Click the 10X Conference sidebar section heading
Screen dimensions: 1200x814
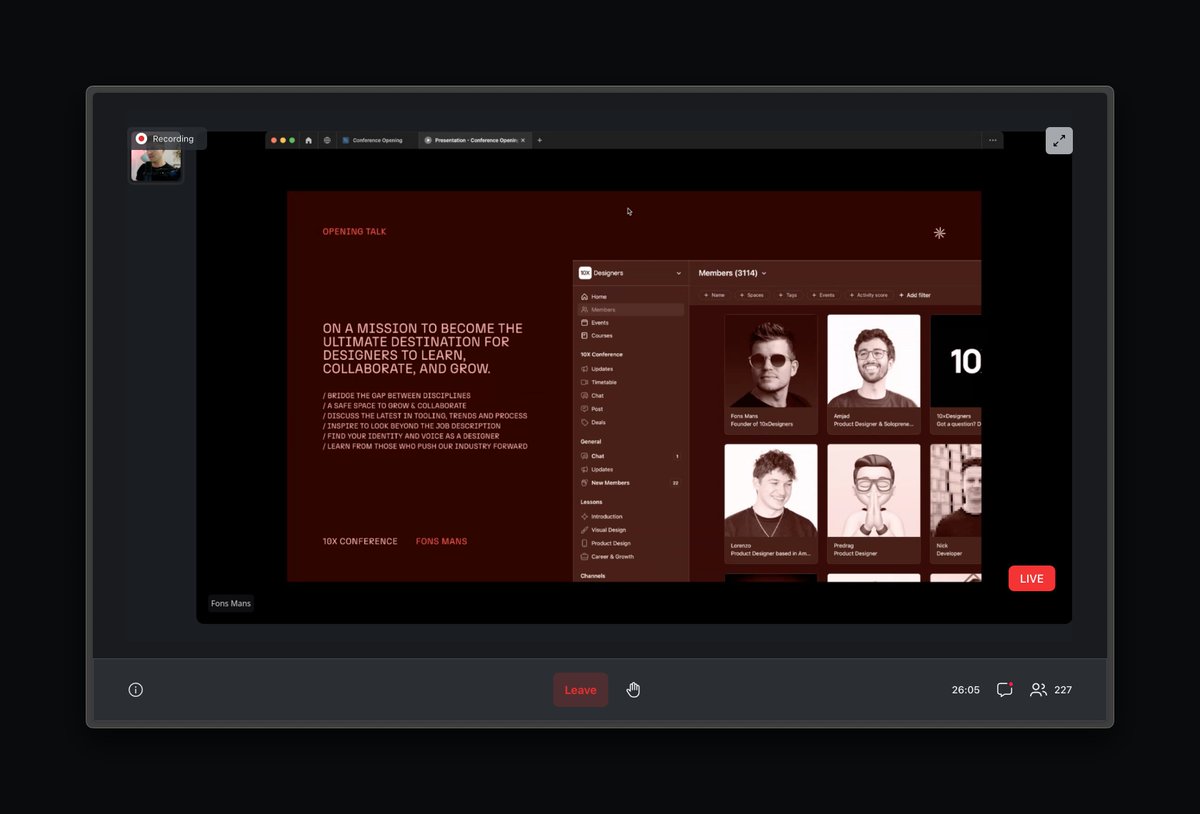pyautogui.click(x=601, y=354)
